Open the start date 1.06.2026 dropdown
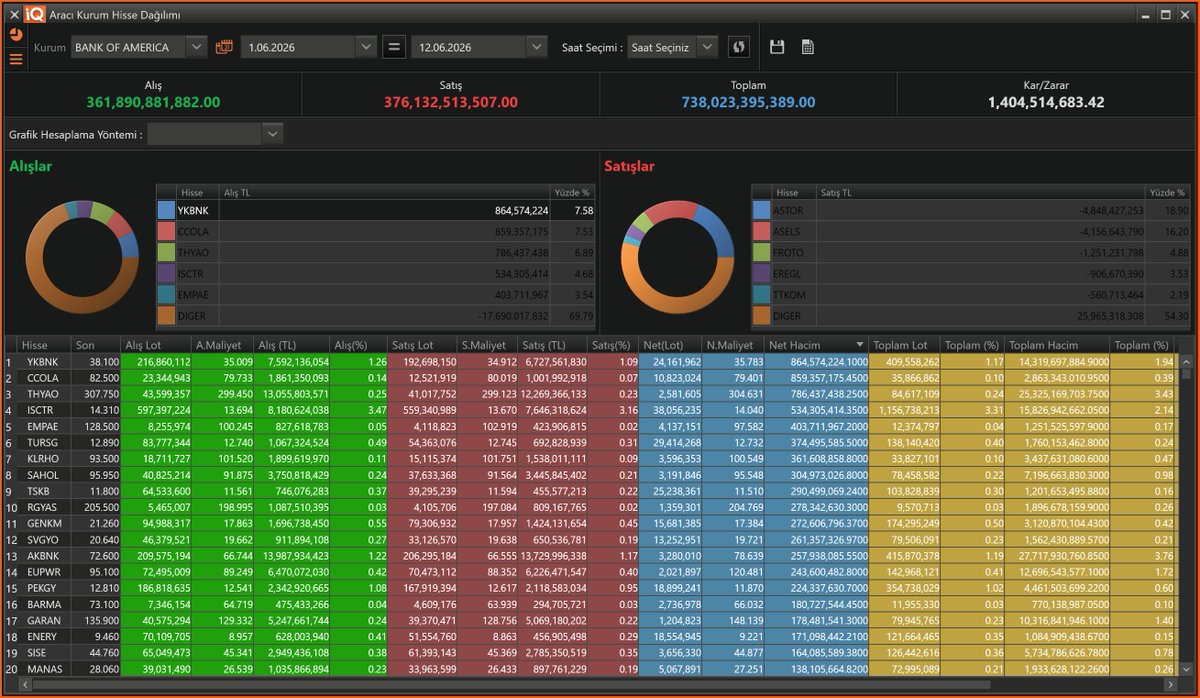 366,47
